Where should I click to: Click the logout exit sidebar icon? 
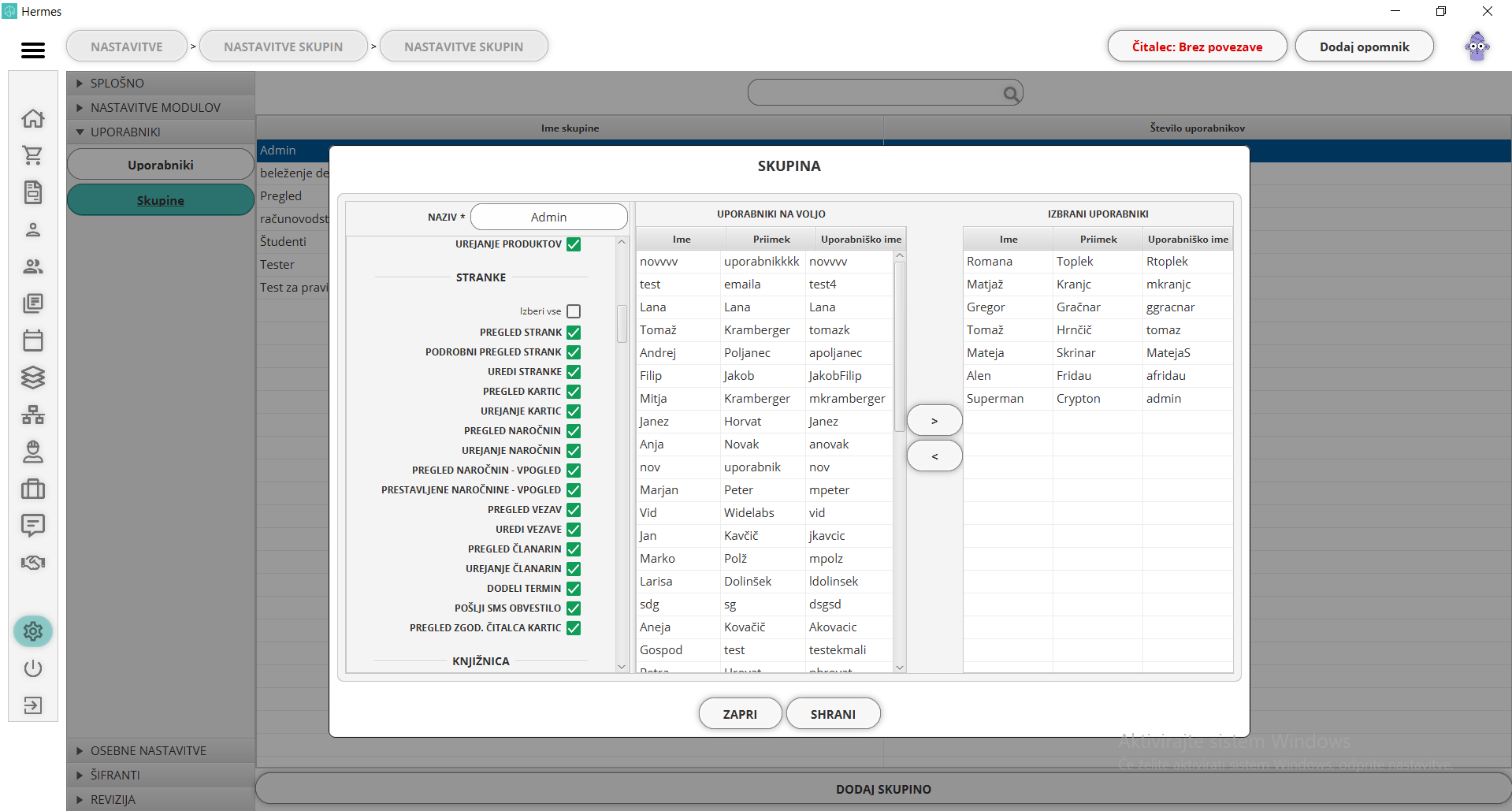[x=33, y=705]
